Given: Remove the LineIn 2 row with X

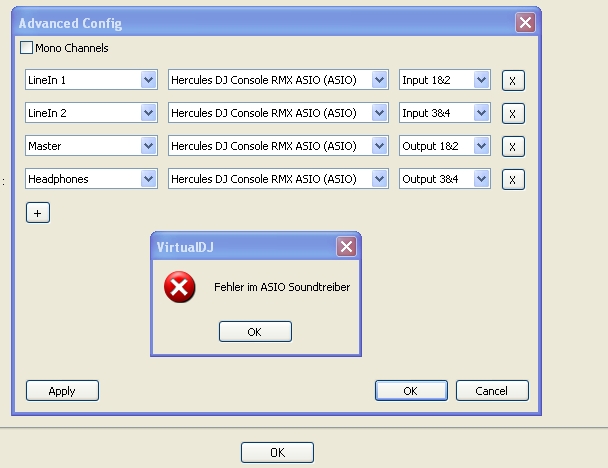Looking at the screenshot, I should 513,114.
